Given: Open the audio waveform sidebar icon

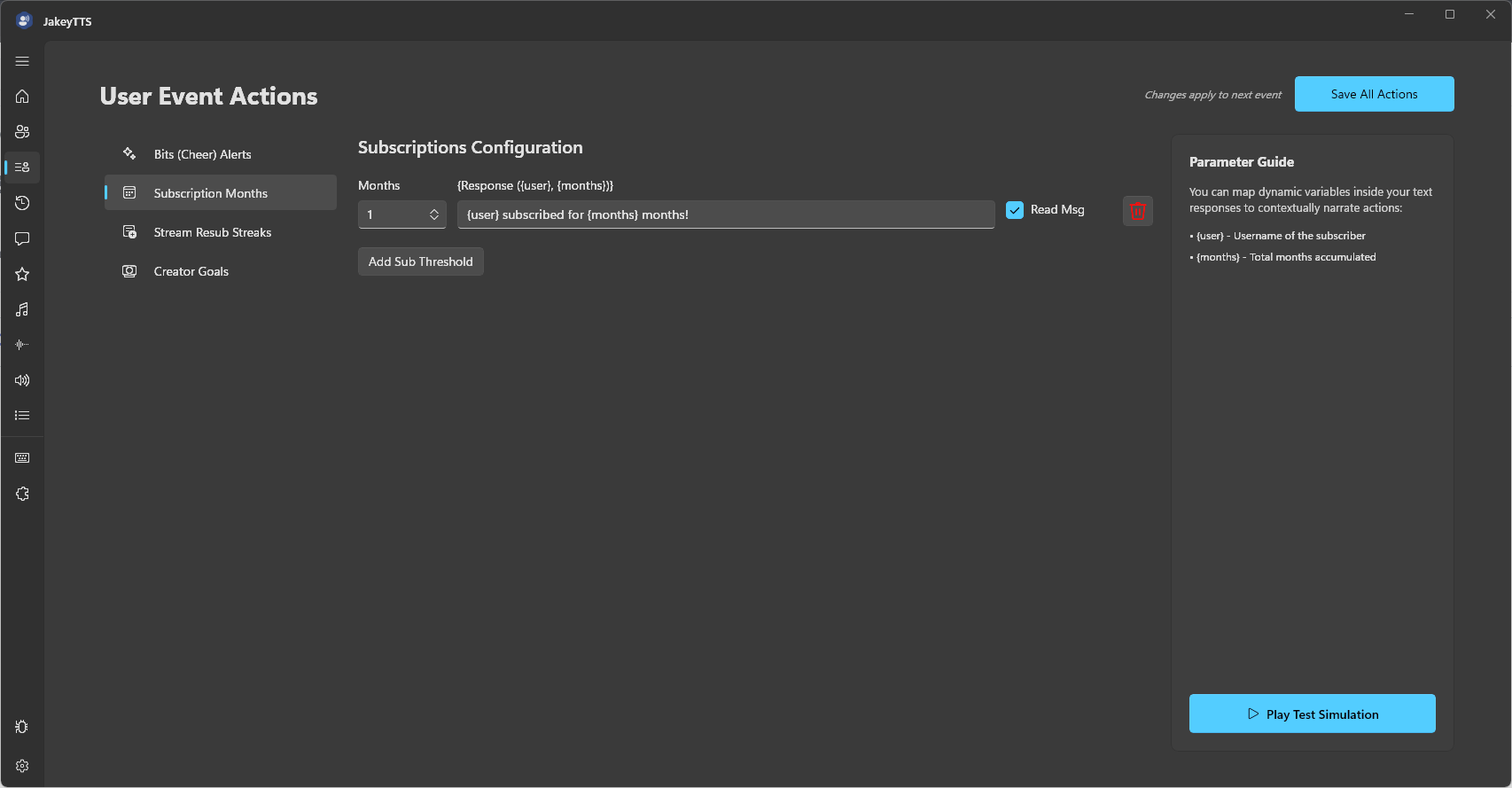Looking at the screenshot, I should pos(22,345).
